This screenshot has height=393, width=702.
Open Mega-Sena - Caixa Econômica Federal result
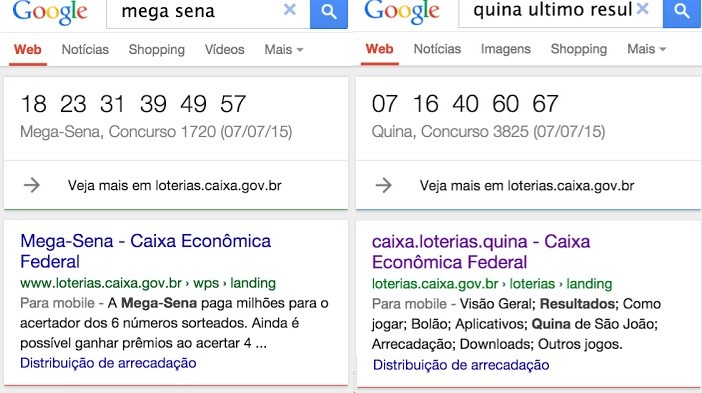(x=146, y=251)
